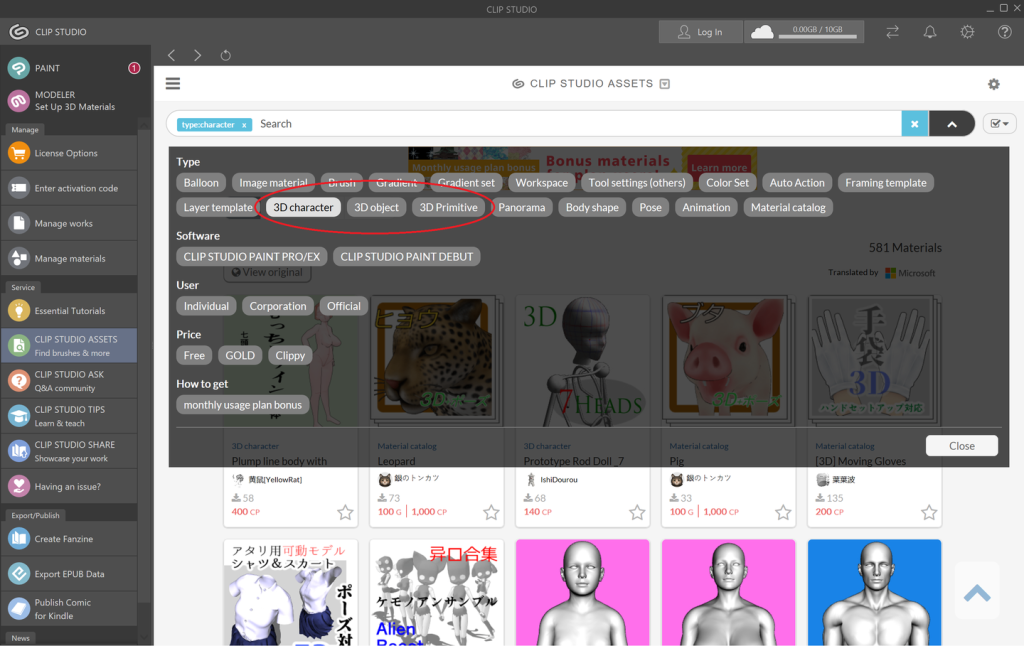Toggle the Official user filter
This screenshot has height=646, width=1024.
344,306
